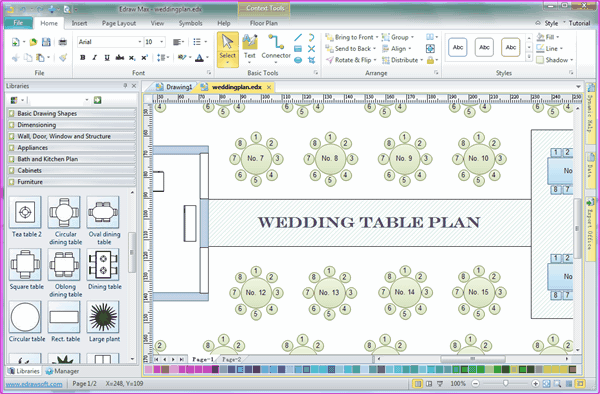Expand the Furniture library category

point(72,182)
